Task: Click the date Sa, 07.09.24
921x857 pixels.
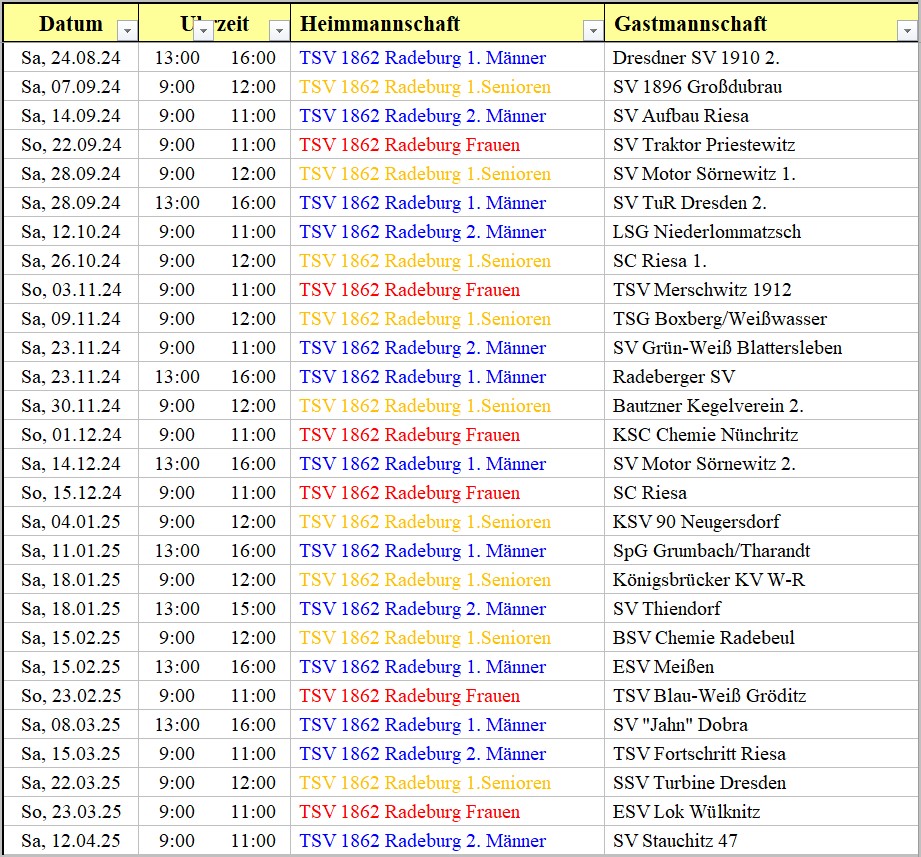Action: pos(70,86)
